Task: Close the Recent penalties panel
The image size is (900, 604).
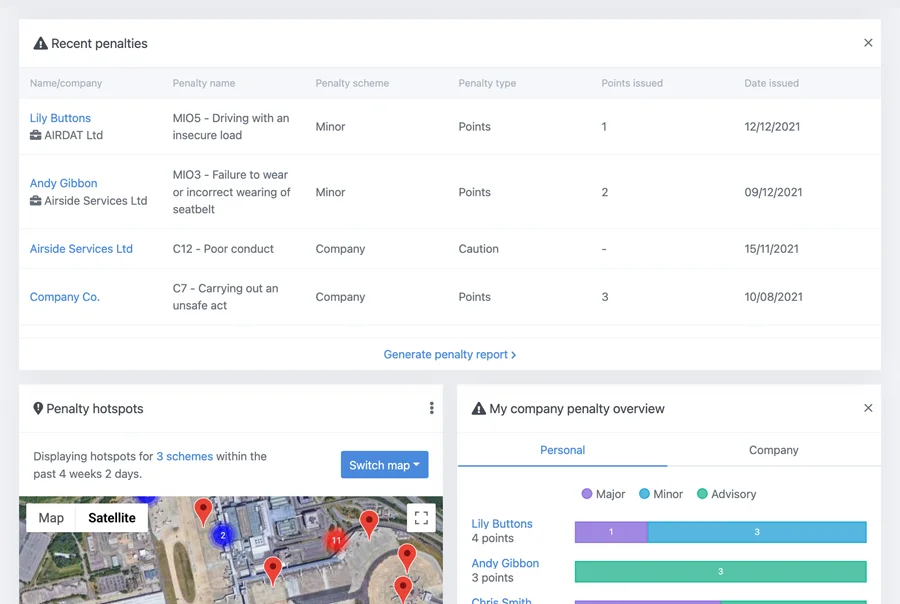Action: pyautogui.click(x=868, y=43)
